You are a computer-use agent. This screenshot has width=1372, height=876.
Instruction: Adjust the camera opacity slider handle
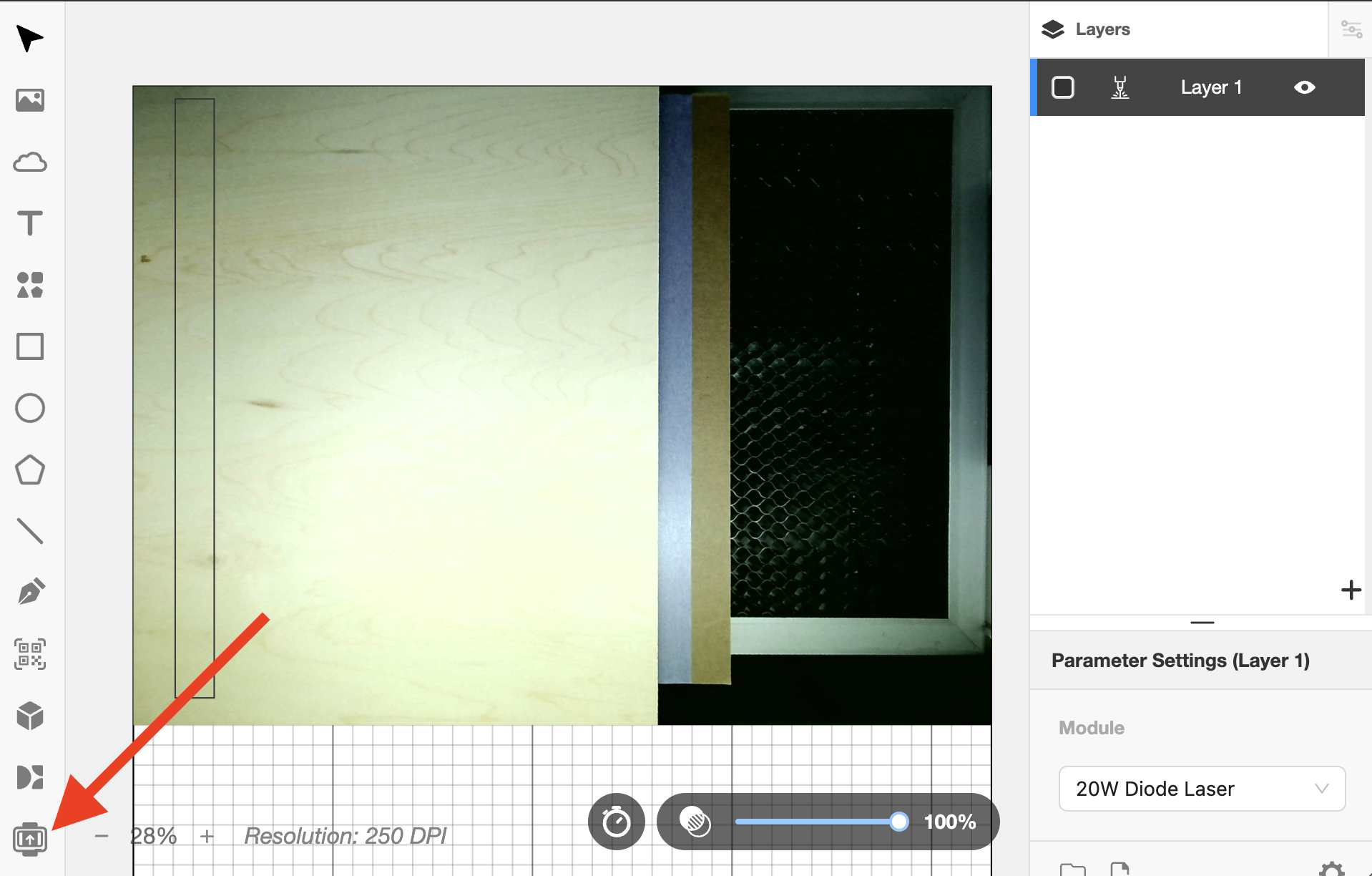tap(898, 822)
